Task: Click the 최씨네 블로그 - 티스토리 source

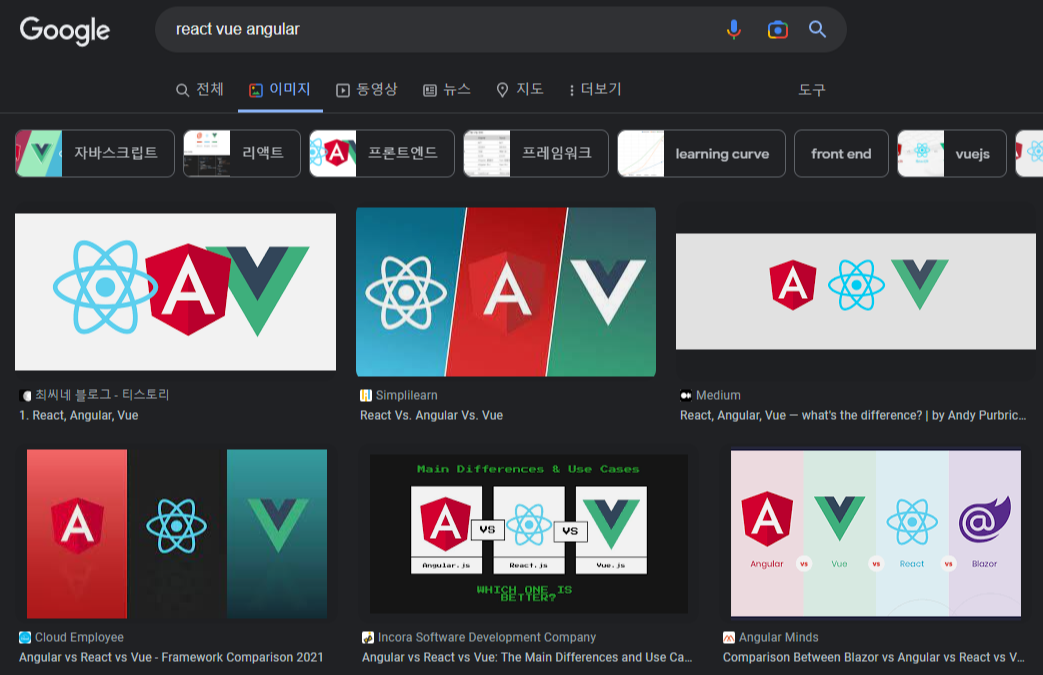Action: pos(102,395)
